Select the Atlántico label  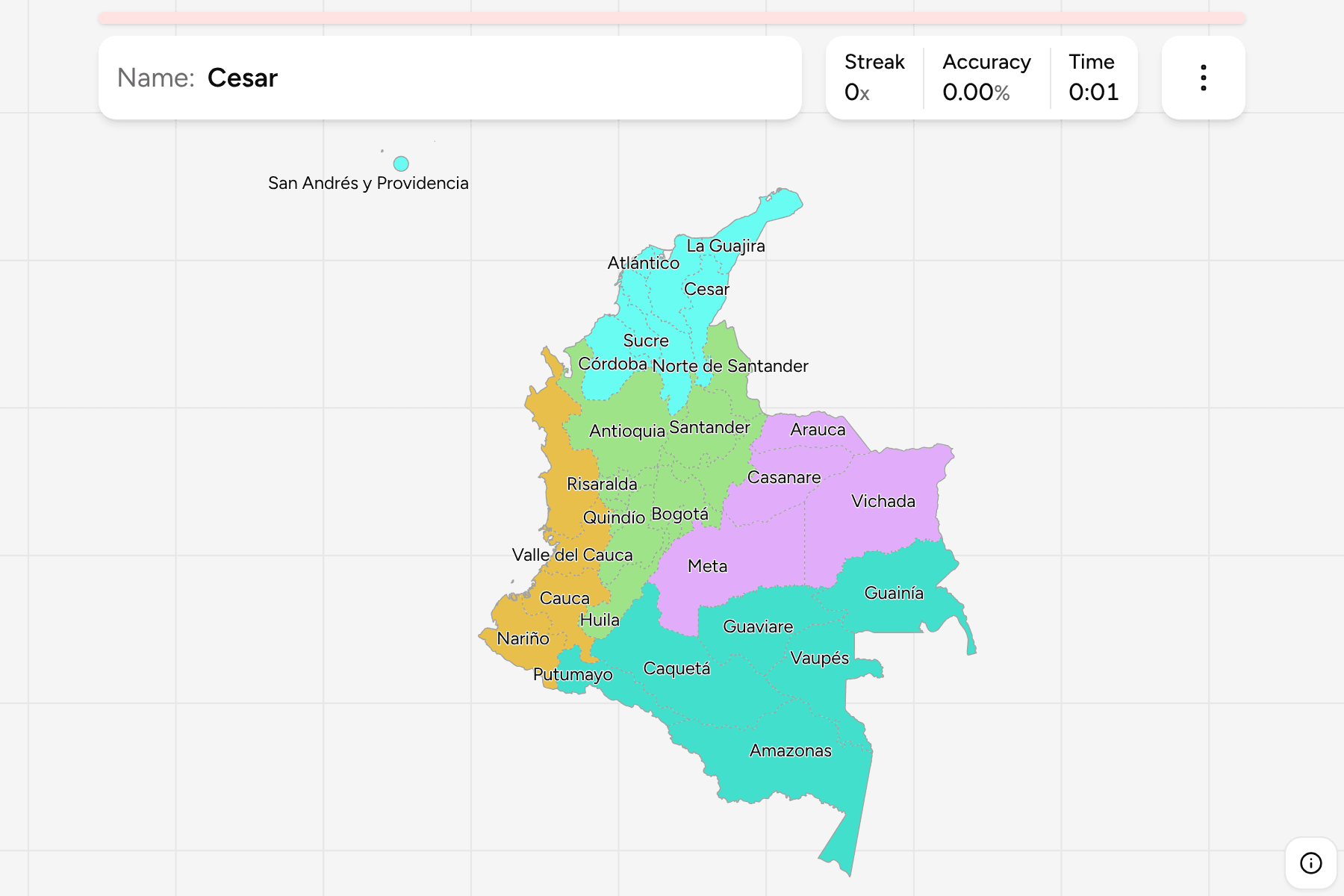(644, 263)
